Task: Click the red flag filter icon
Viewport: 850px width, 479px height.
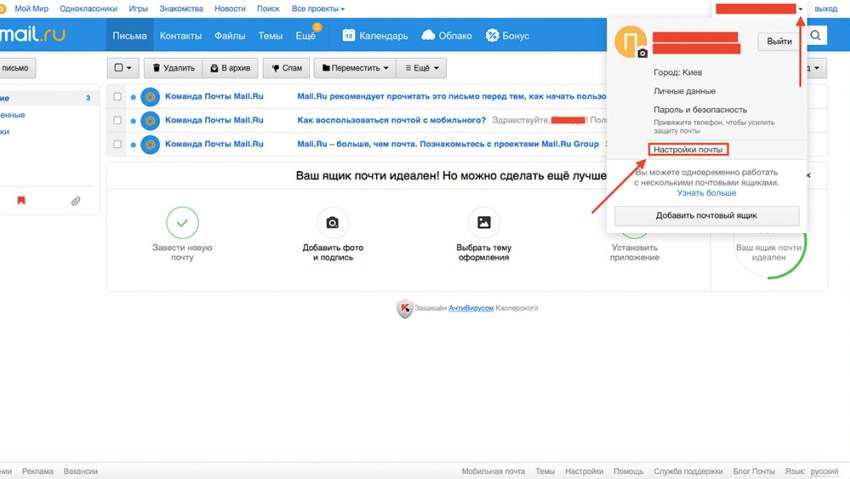Action: 21,200
